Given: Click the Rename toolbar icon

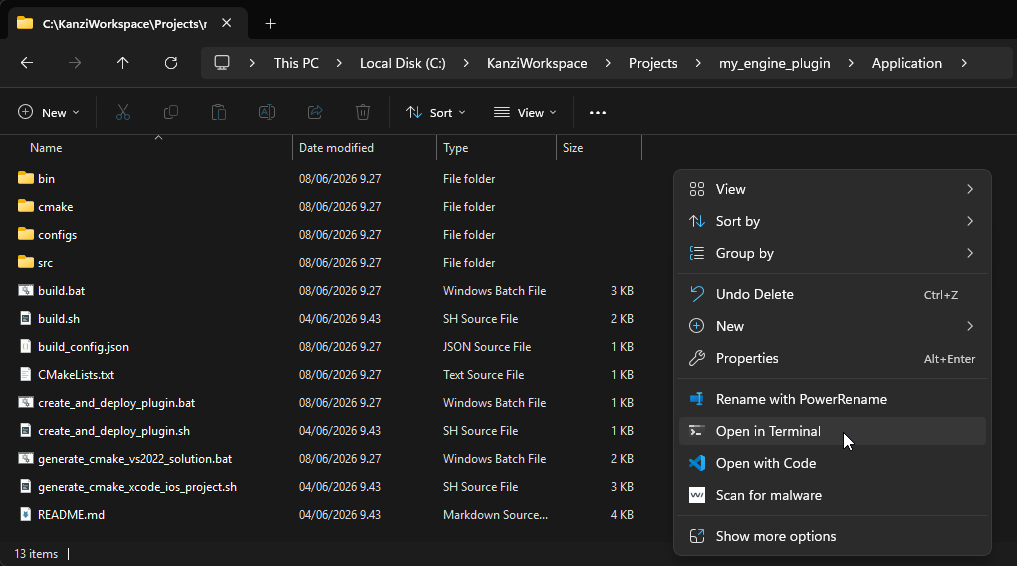Looking at the screenshot, I should [x=267, y=113].
